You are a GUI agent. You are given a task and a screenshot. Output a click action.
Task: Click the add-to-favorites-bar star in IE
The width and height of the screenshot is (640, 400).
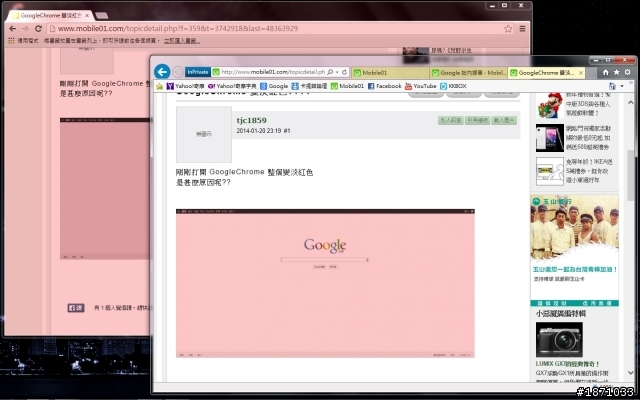[160, 87]
